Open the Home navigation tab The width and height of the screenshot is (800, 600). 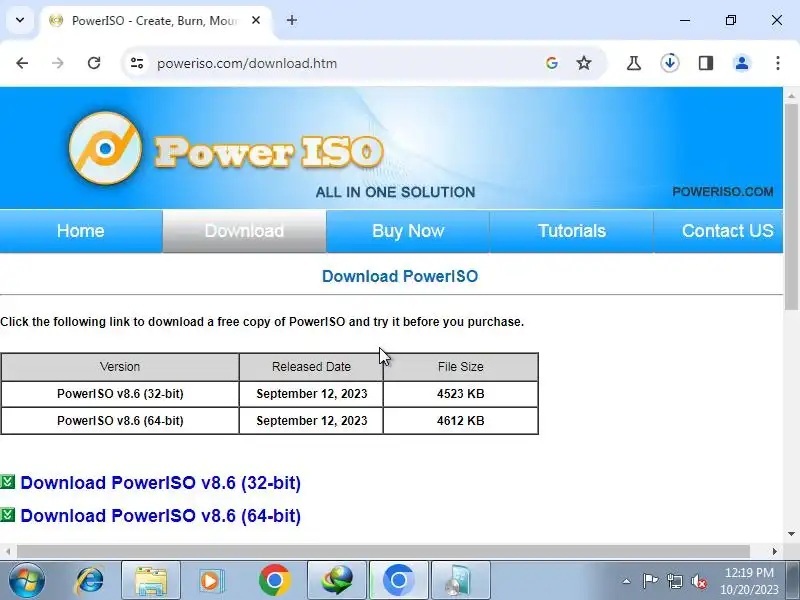click(81, 231)
